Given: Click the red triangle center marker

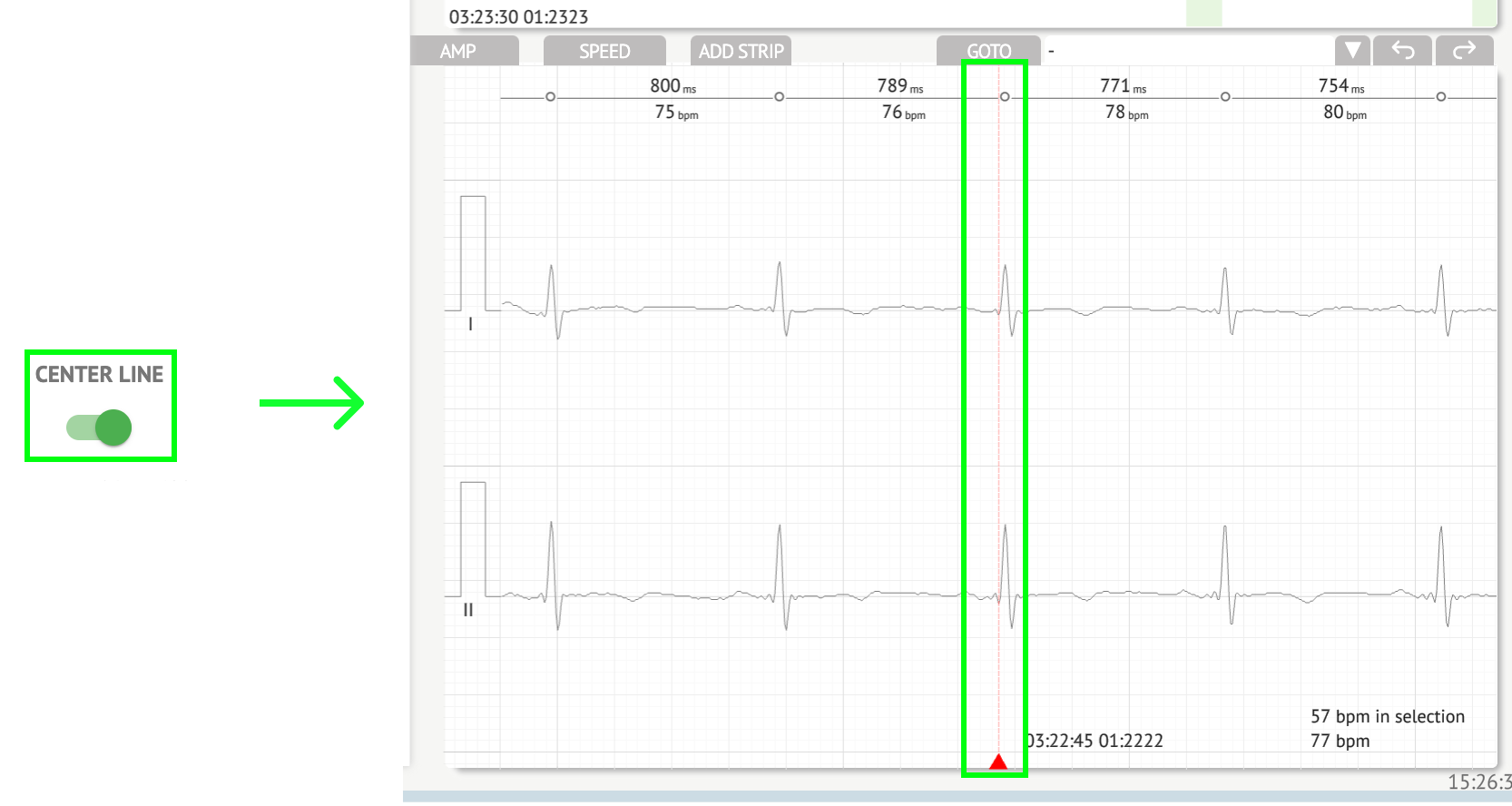Looking at the screenshot, I should coord(998,762).
